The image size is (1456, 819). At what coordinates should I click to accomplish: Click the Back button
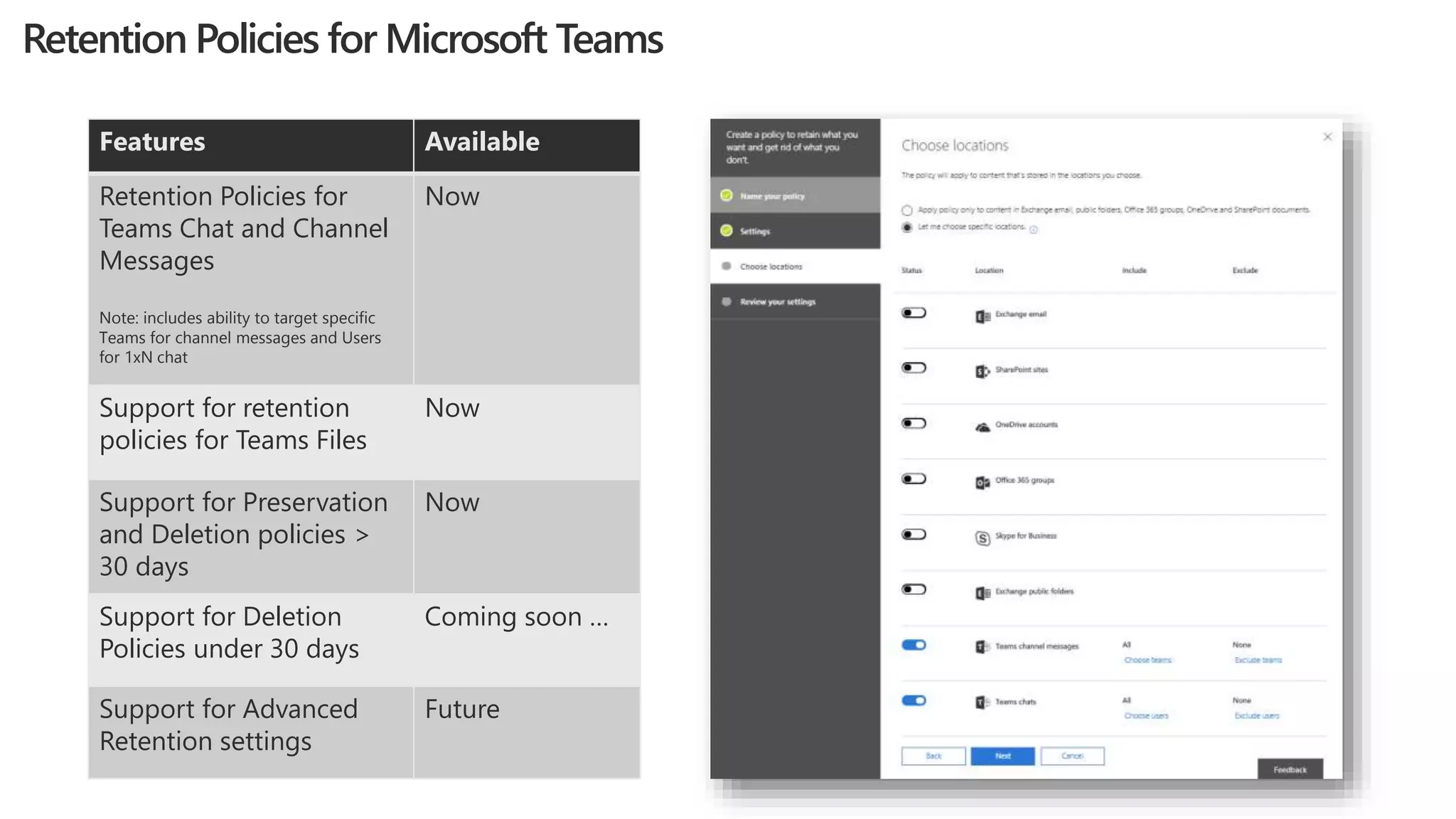click(933, 756)
